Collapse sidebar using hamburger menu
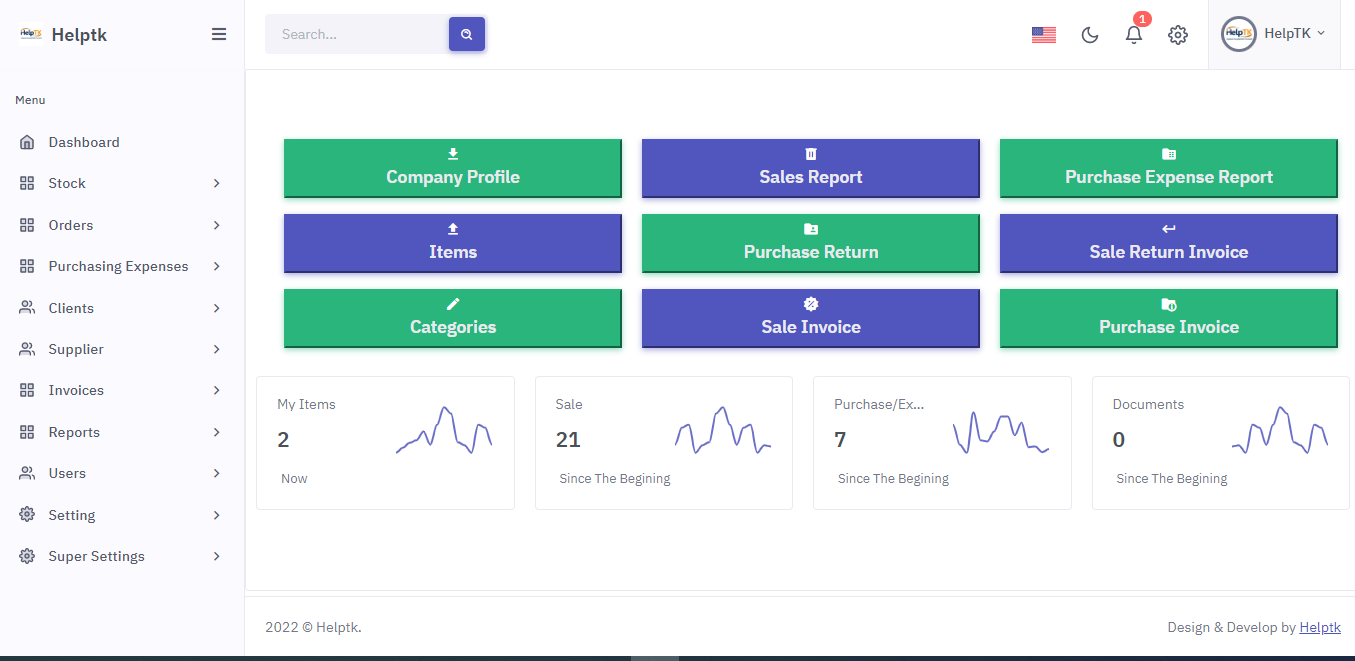This screenshot has width=1355, height=661. click(x=219, y=34)
